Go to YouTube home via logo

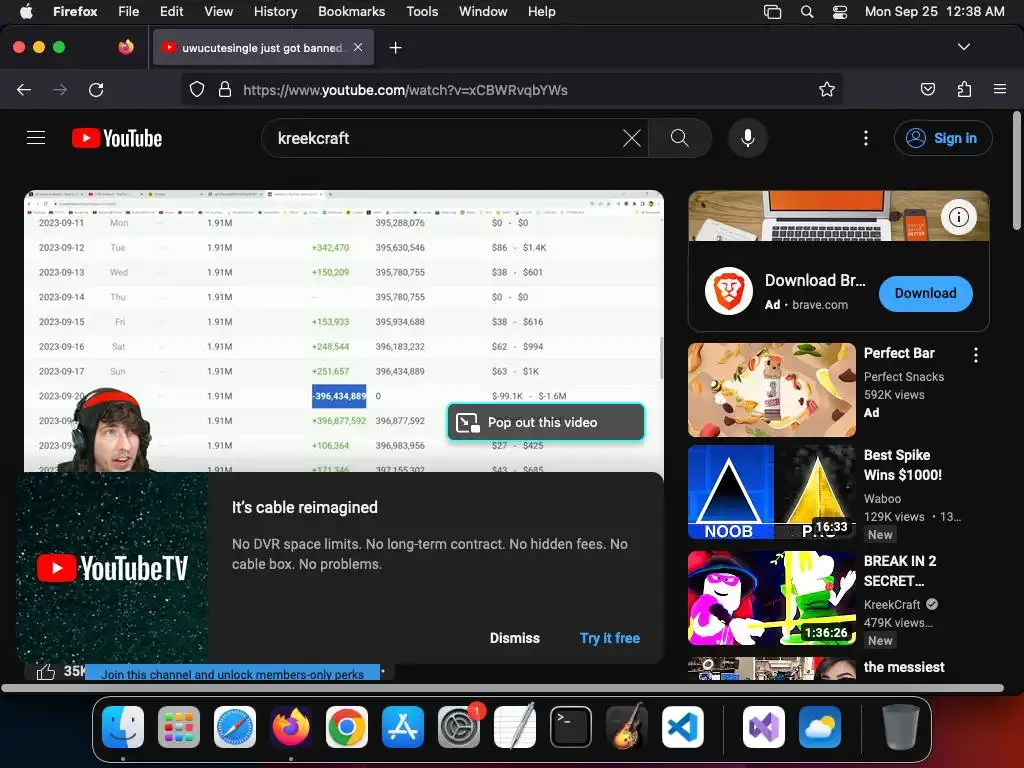(x=117, y=138)
